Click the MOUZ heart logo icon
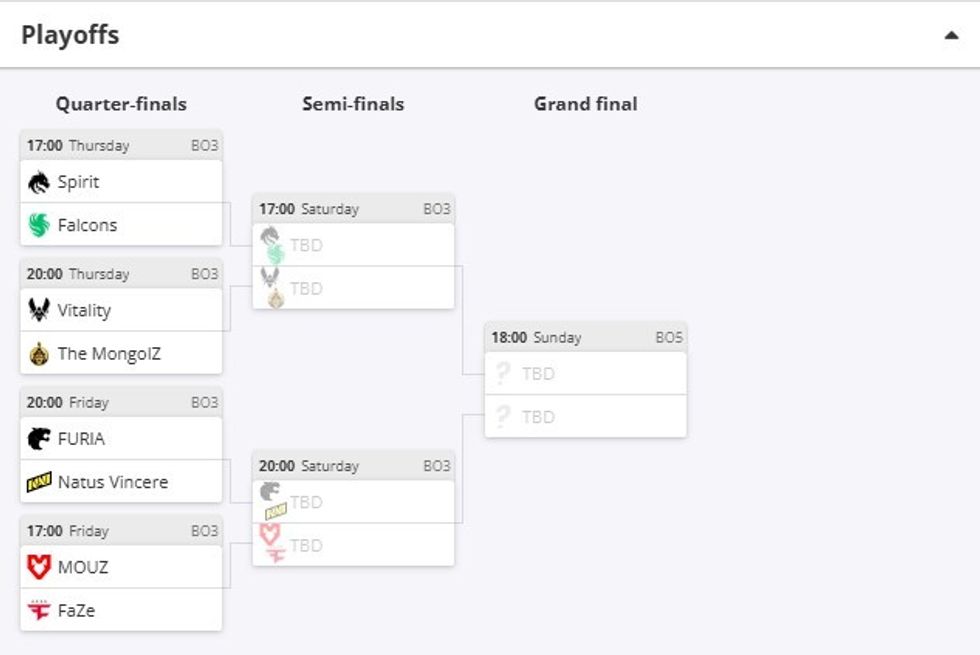This screenshot has height=655, width=980. coord(39,567)
